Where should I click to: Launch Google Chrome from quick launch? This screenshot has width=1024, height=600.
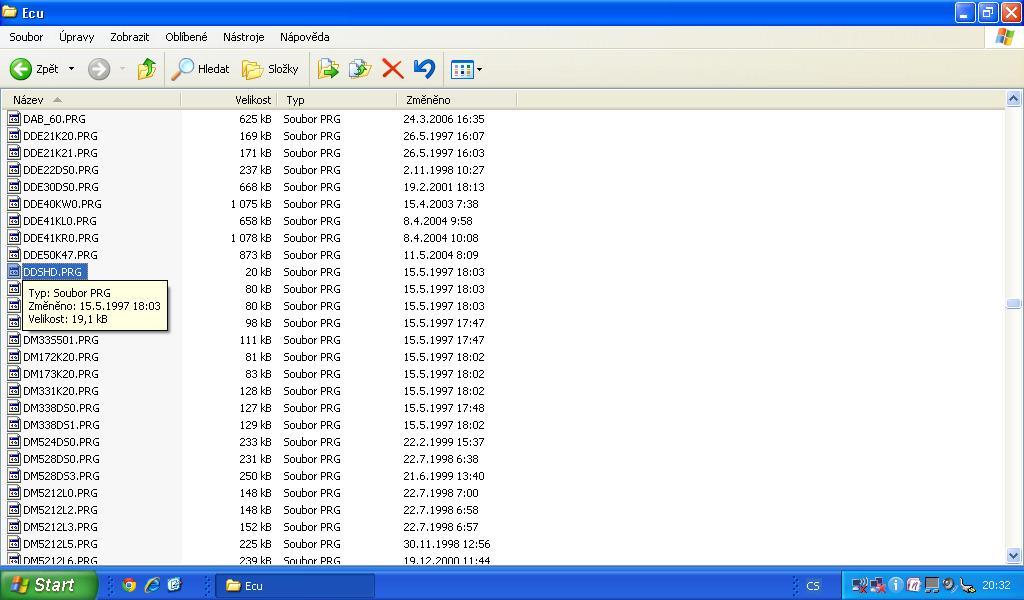coord(129,585)
